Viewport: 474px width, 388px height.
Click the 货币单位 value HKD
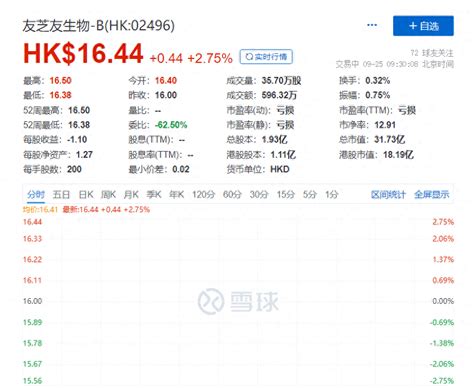280,169
